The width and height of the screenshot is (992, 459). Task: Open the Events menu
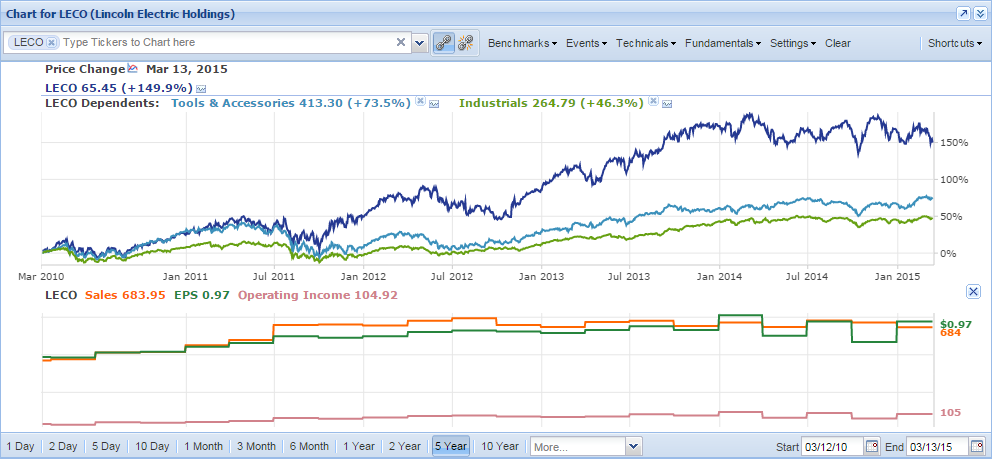(586, 43)
